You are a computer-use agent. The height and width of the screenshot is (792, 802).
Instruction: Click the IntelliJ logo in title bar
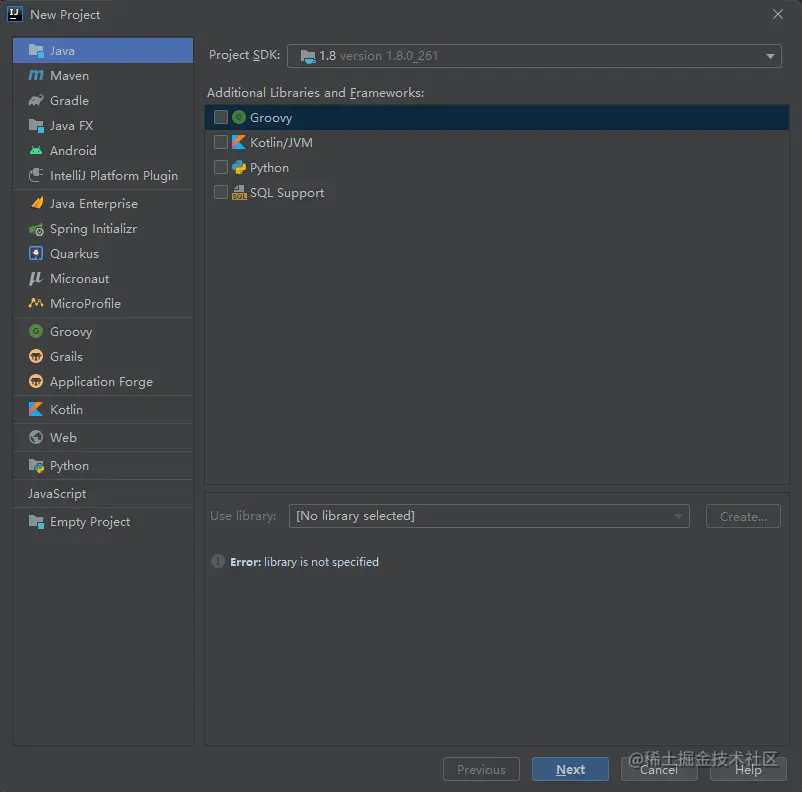coord(15,14)
